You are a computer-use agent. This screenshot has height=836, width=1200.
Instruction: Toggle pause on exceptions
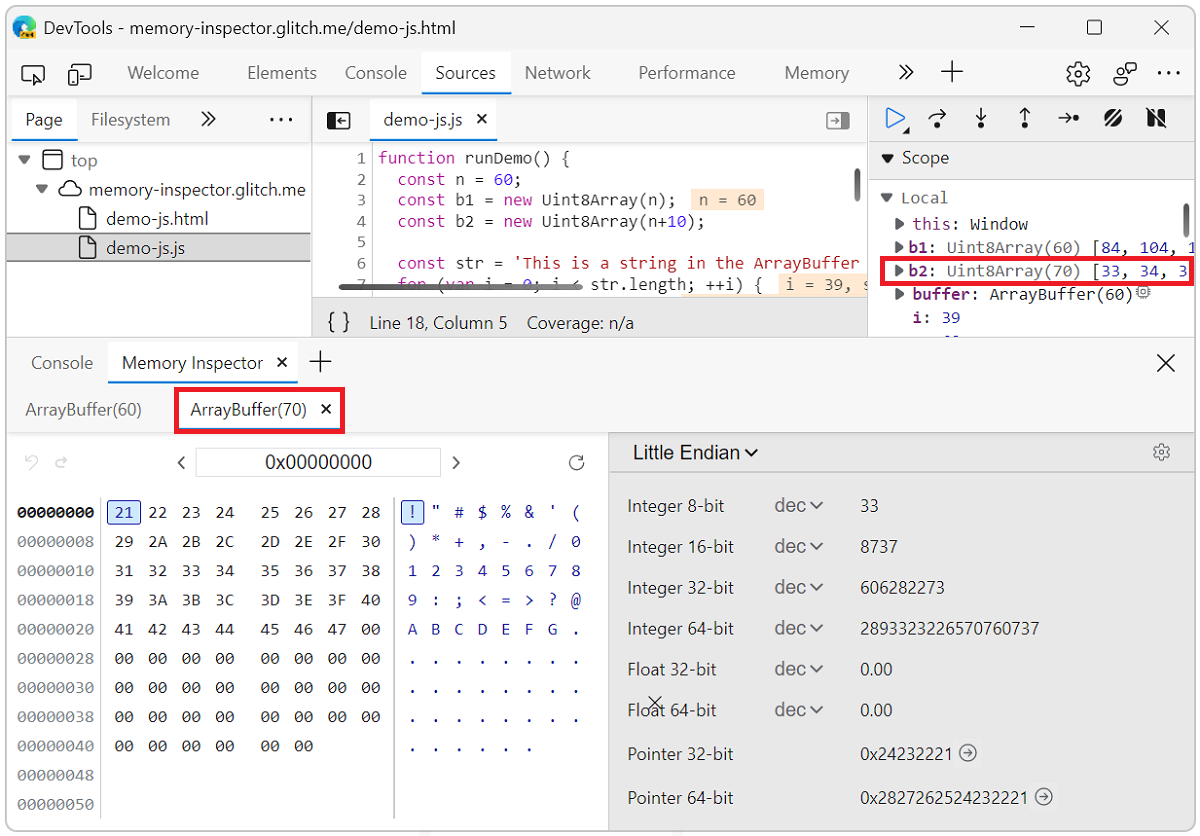(1156, 118)
